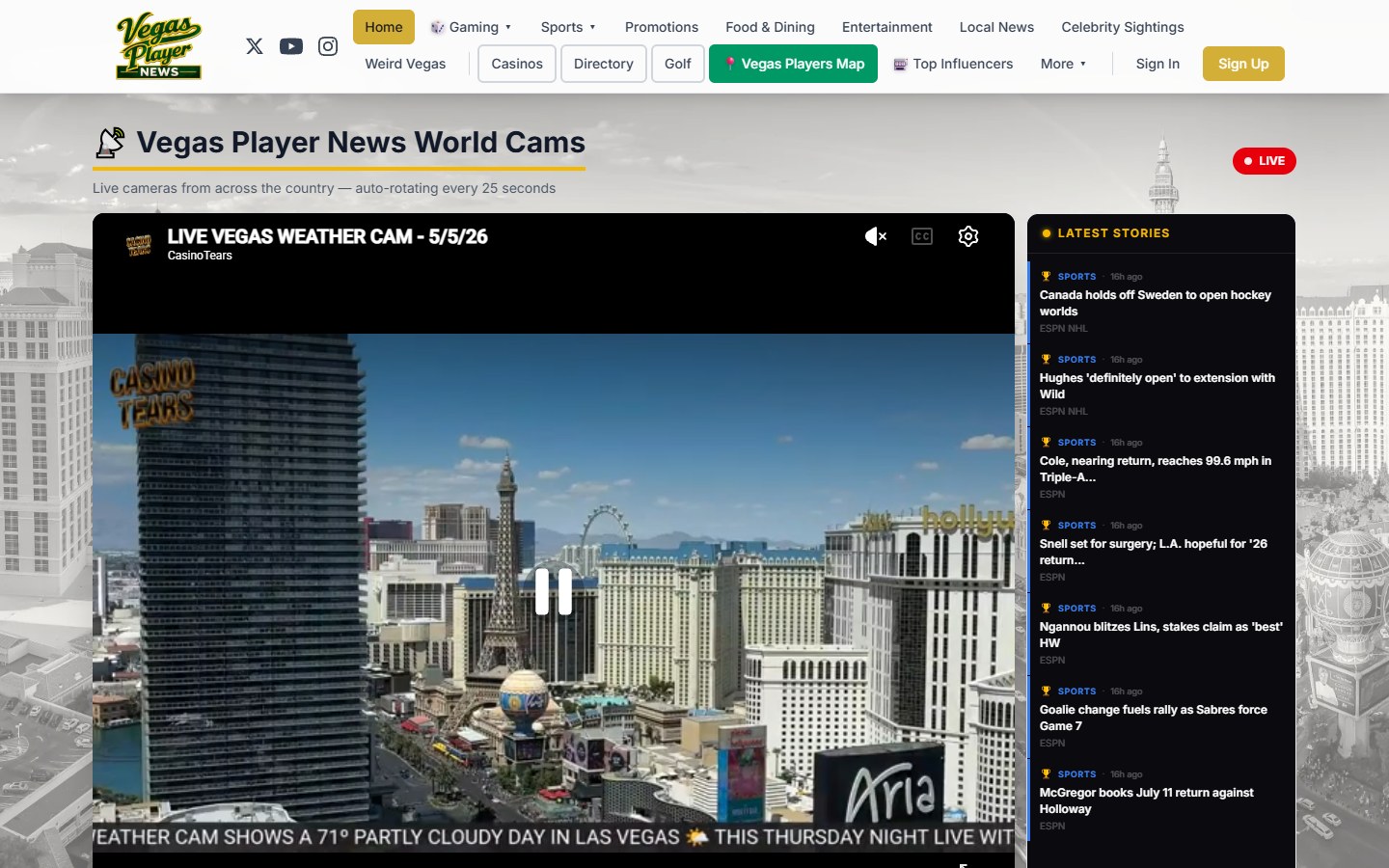Open the live video title link
This screenshot has height=868, width=1389.
click(x=328, y=236)
